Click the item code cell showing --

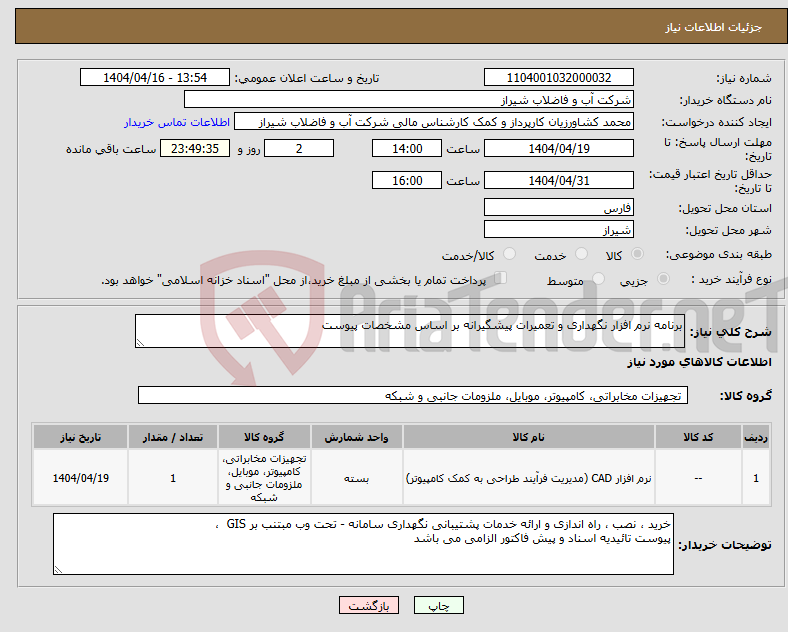698,478
